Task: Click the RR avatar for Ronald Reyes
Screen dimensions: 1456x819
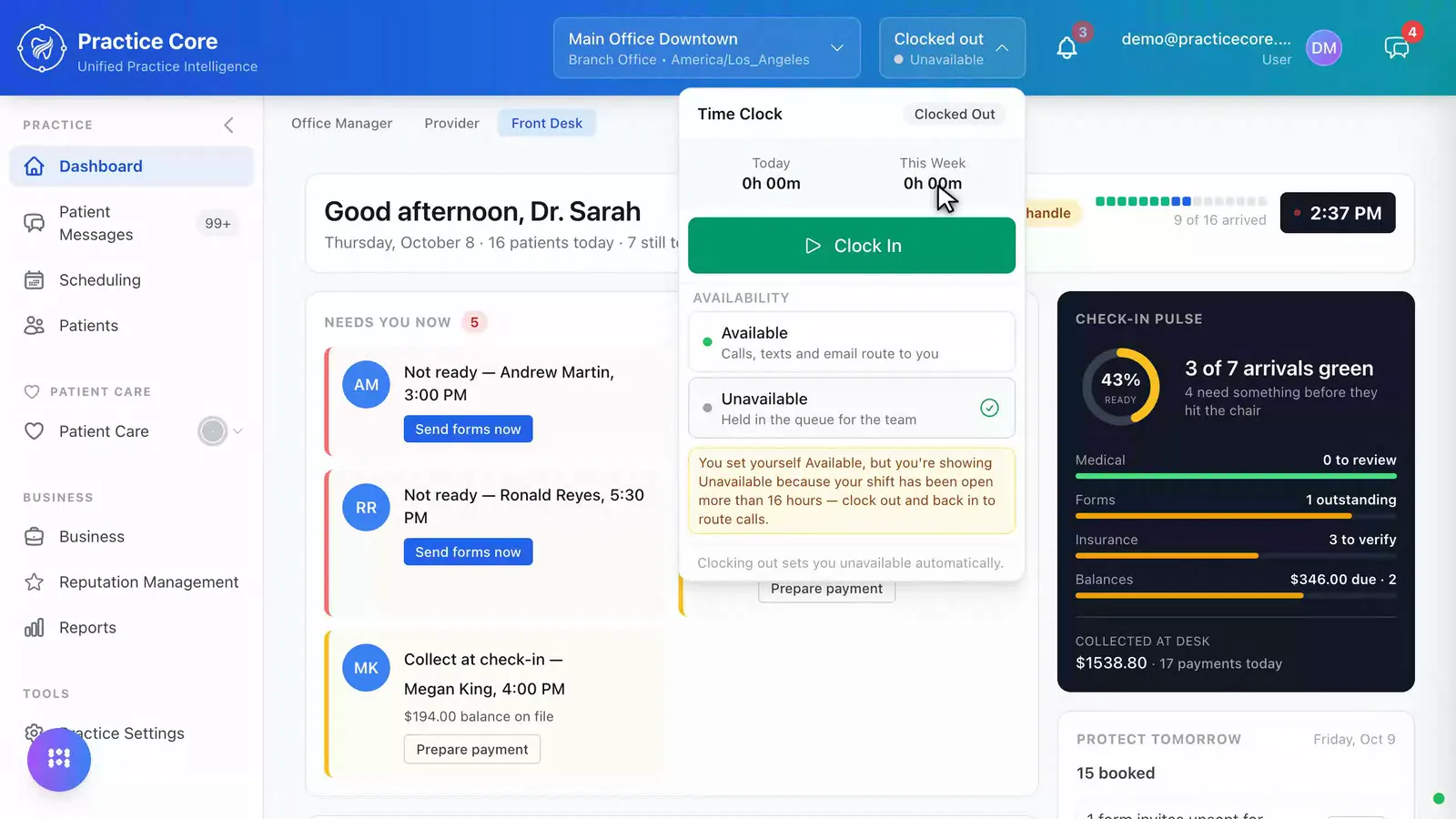Action: coord(366,508)
